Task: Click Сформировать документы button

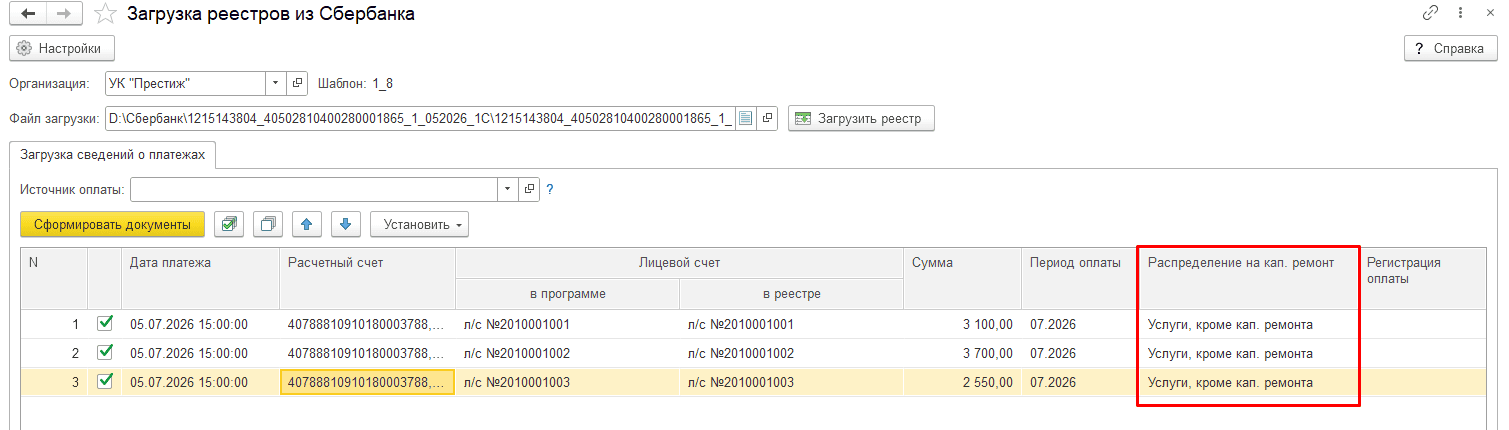Action: pyautogui.click(x=112, y=225)
